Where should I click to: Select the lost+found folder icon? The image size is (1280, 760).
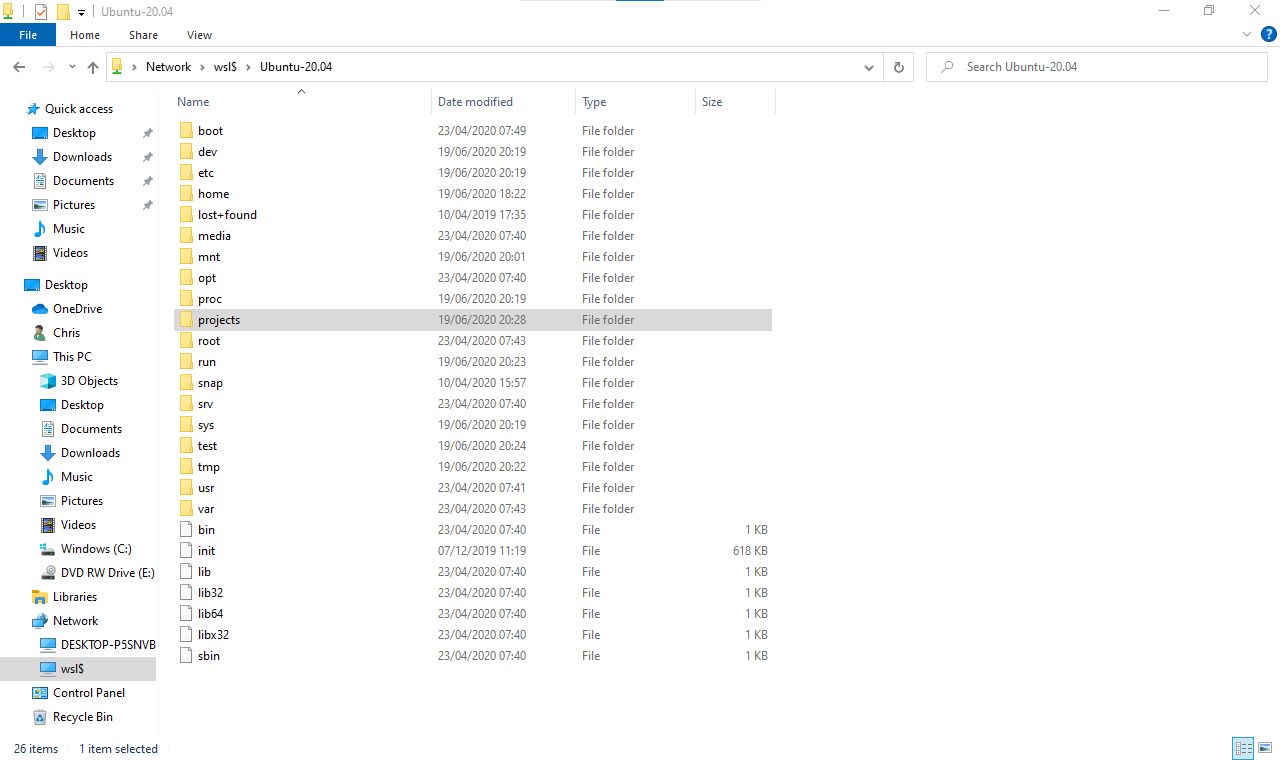(x=186, y=215)
